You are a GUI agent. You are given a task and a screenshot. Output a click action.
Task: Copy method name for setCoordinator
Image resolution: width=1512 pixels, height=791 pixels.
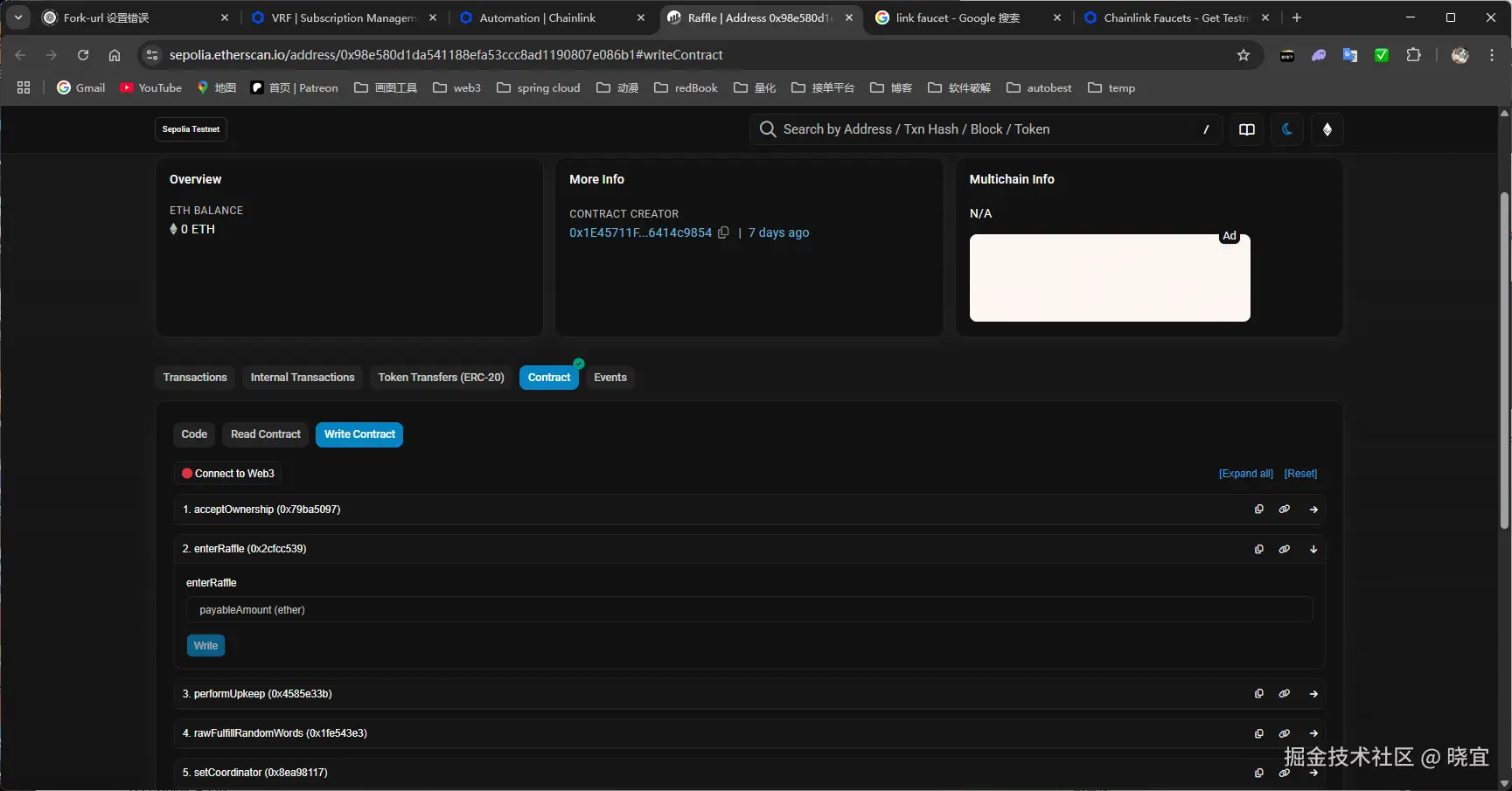tap(1259, 773)
